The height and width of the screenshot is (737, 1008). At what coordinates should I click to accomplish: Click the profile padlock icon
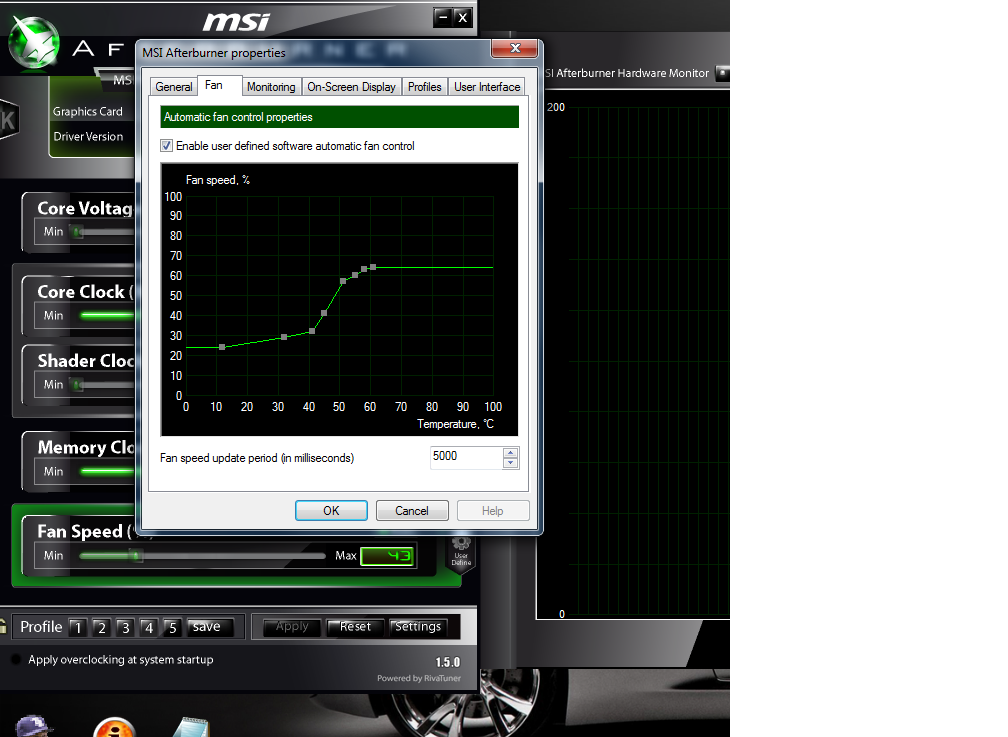click(x=3, y=626)
